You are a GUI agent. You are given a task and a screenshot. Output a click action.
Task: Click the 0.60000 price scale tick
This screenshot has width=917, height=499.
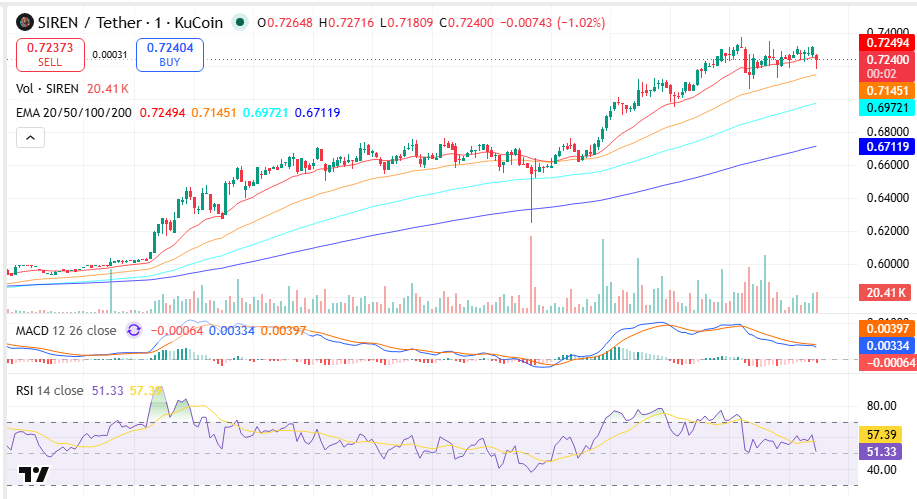[x=887, y=264]
